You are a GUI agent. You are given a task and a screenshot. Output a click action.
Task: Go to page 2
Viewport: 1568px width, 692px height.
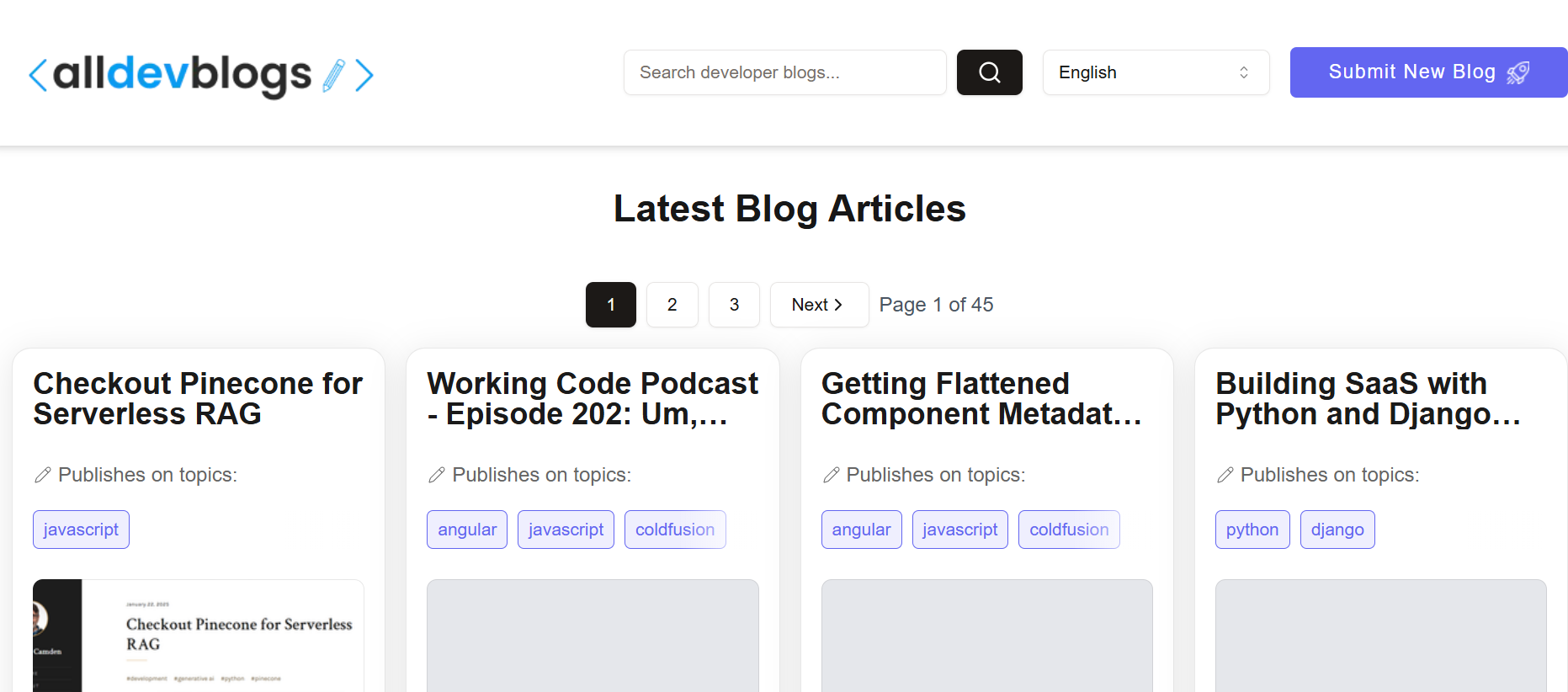pos(672,305)
